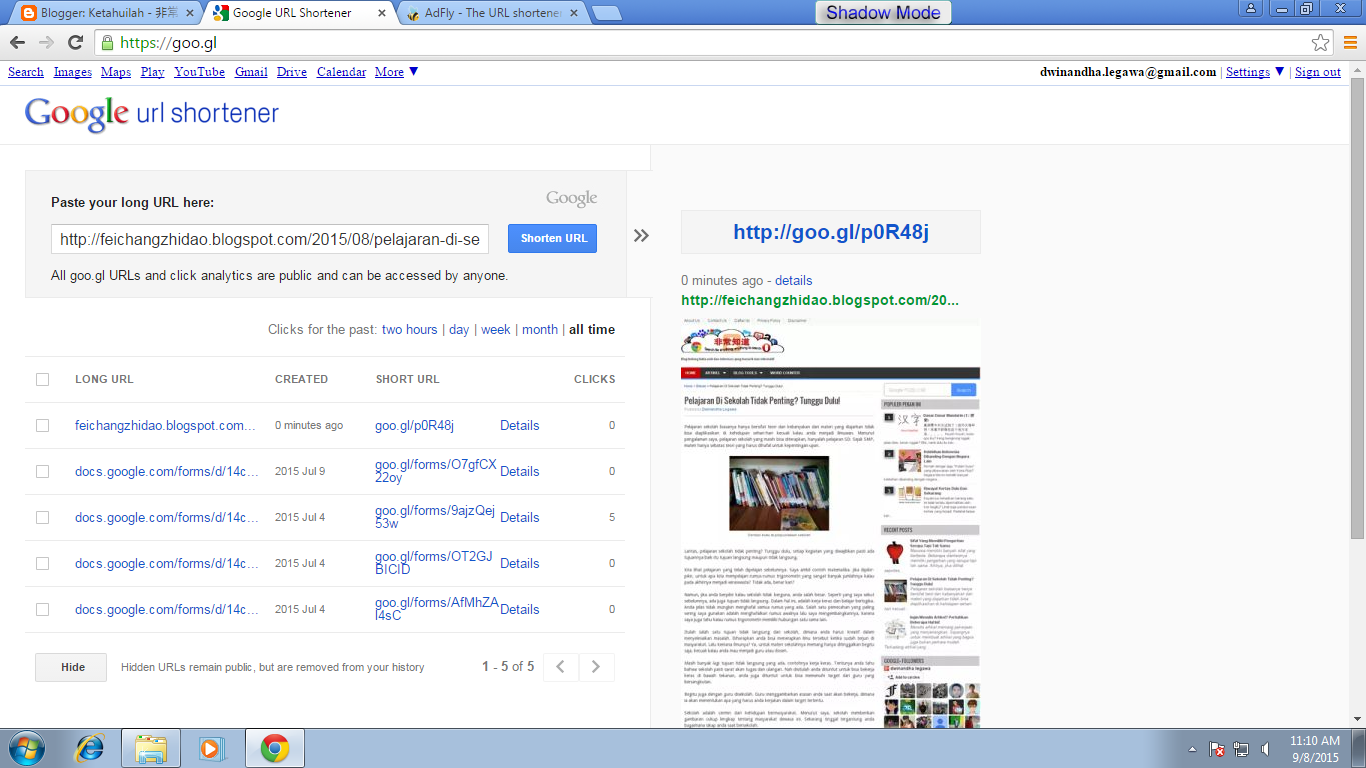Select the checkbox for the goo.gl/forms/AfMhZAl4sC row
Image resolution: width=1366 pixels, height=768 pixels.
tap(42, 609)
